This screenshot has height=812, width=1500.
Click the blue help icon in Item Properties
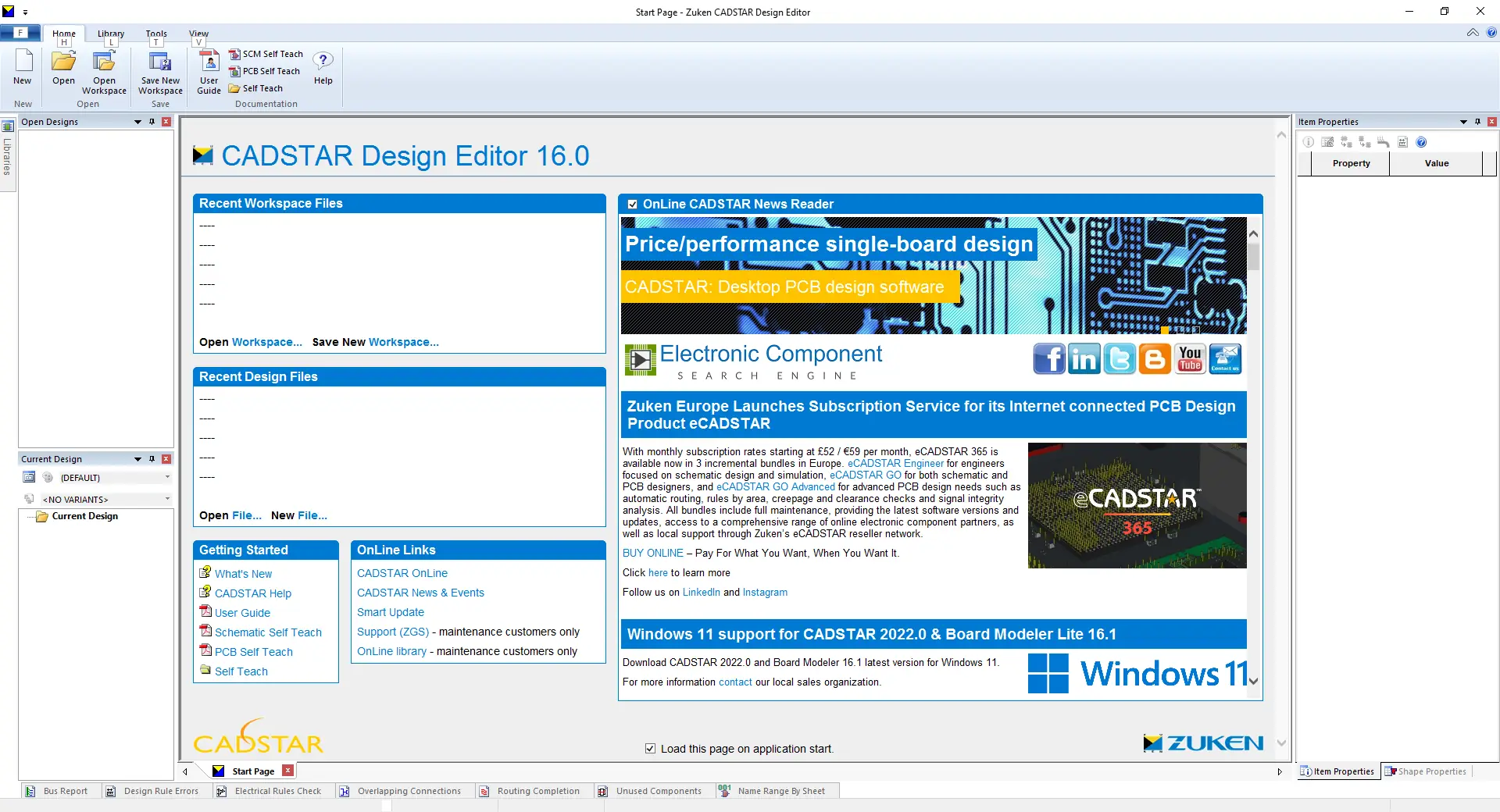click(1421, 142)
